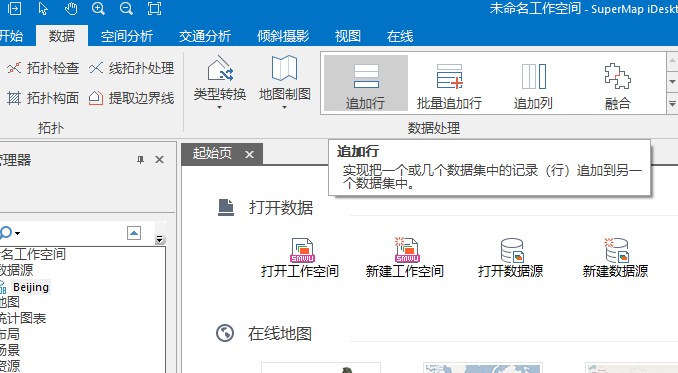Switch to the 数据 ribbon tab
Screen dimensions: 678x373
(x=62, y=36)
